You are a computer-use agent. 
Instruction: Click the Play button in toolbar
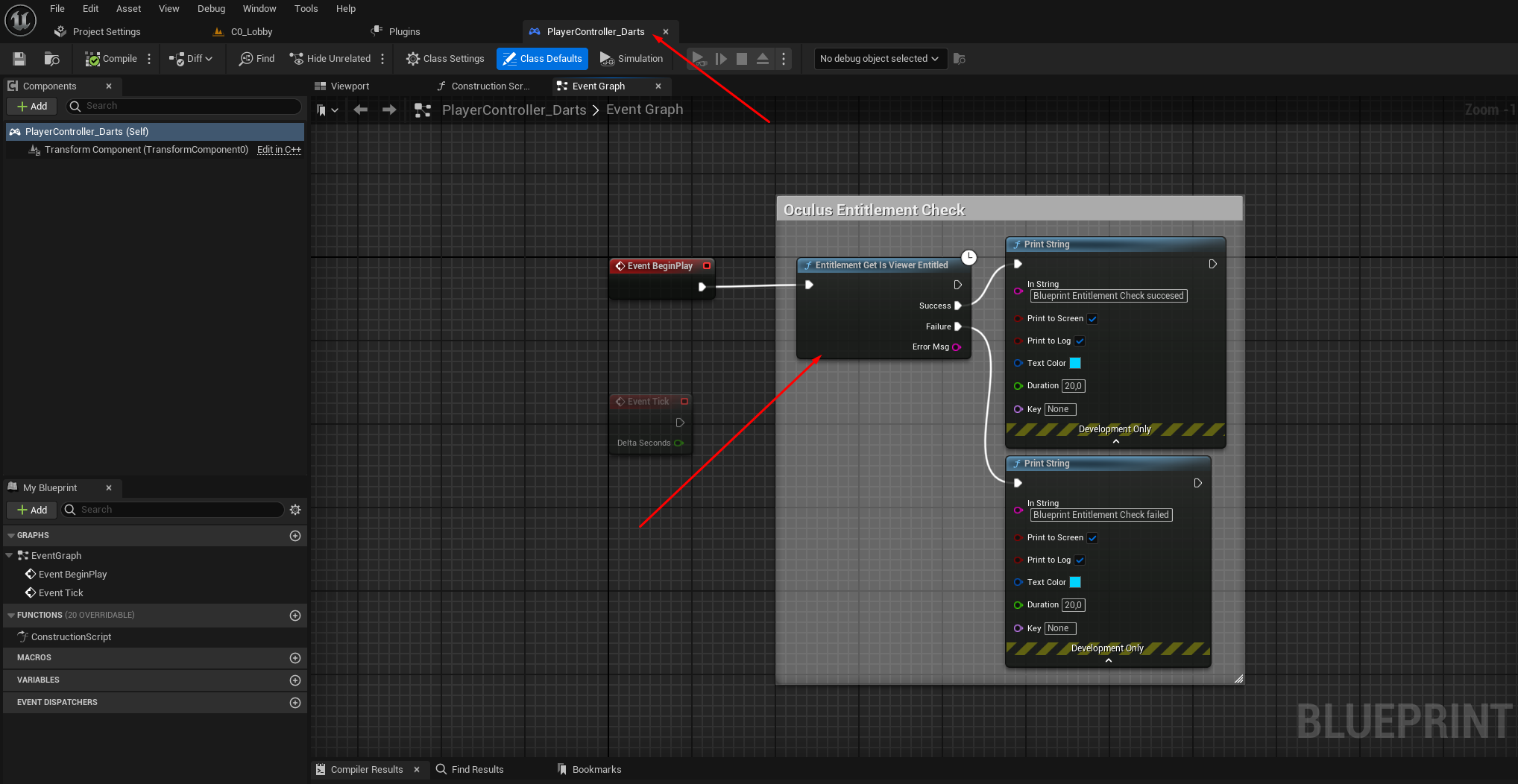pyautogui.click(x=699, y=58)
